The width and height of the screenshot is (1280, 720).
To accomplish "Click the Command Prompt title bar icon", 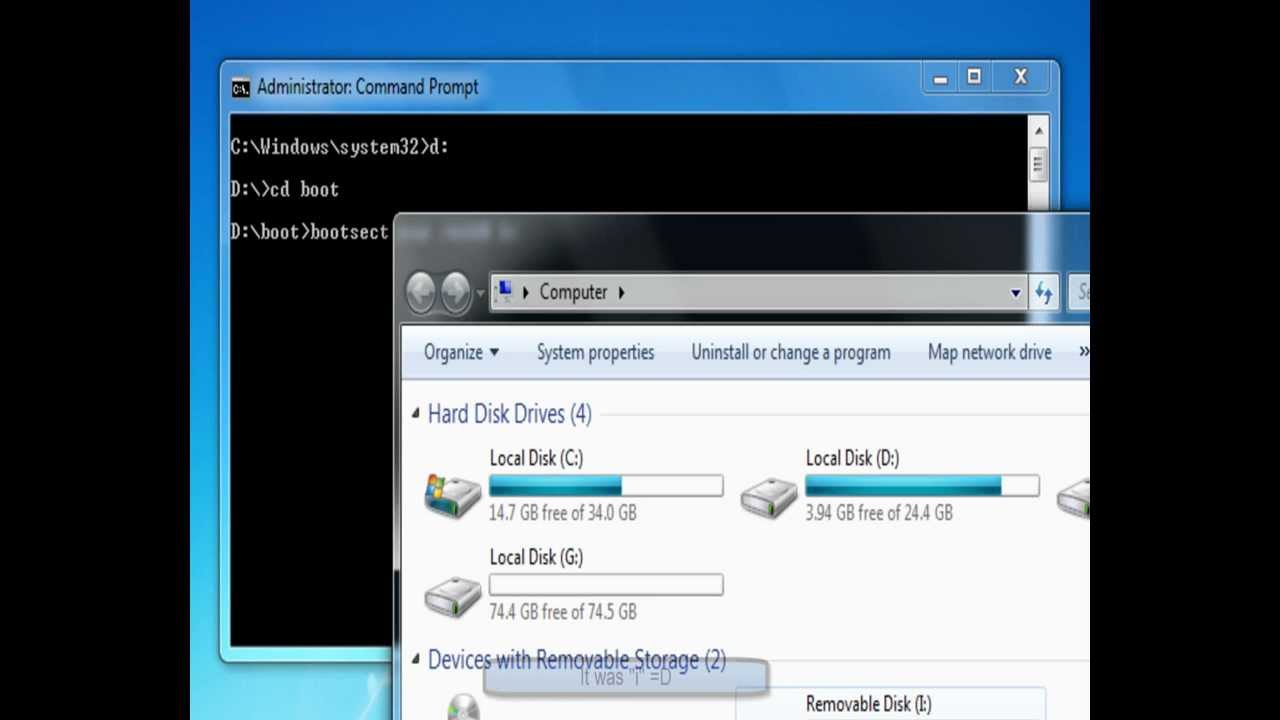I will coord(240,88).
